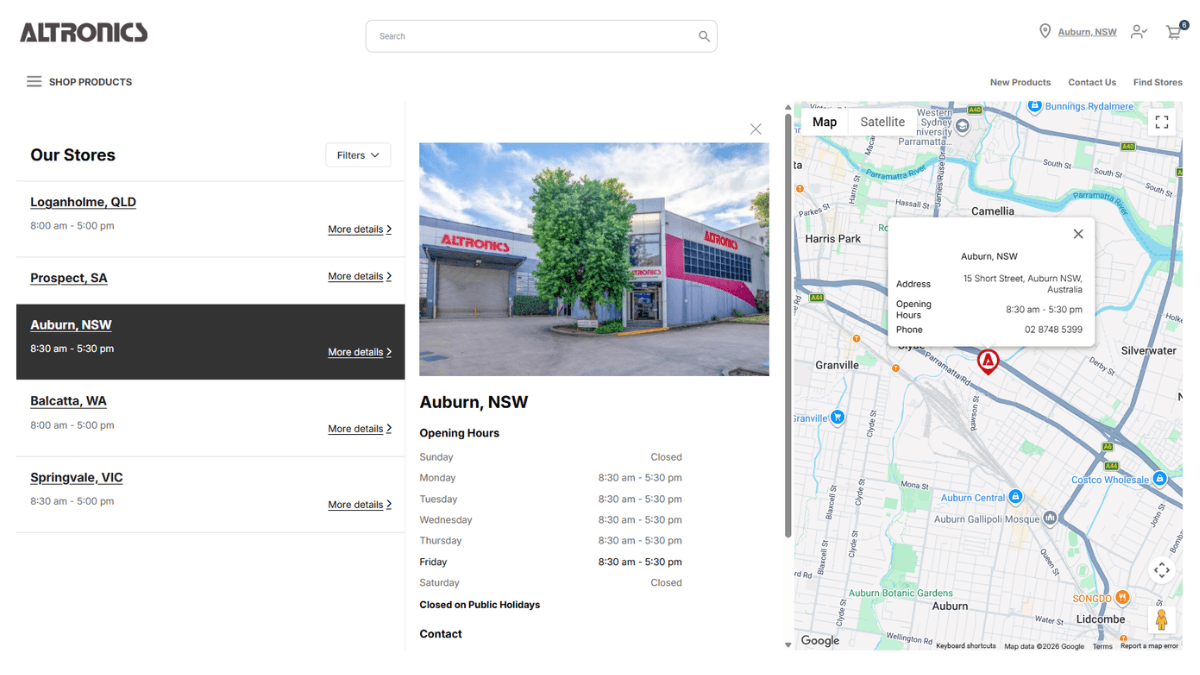Toggle fullscreen map view
The width and height of the screenshot is (1200, 675).
tap(1162, 122)
